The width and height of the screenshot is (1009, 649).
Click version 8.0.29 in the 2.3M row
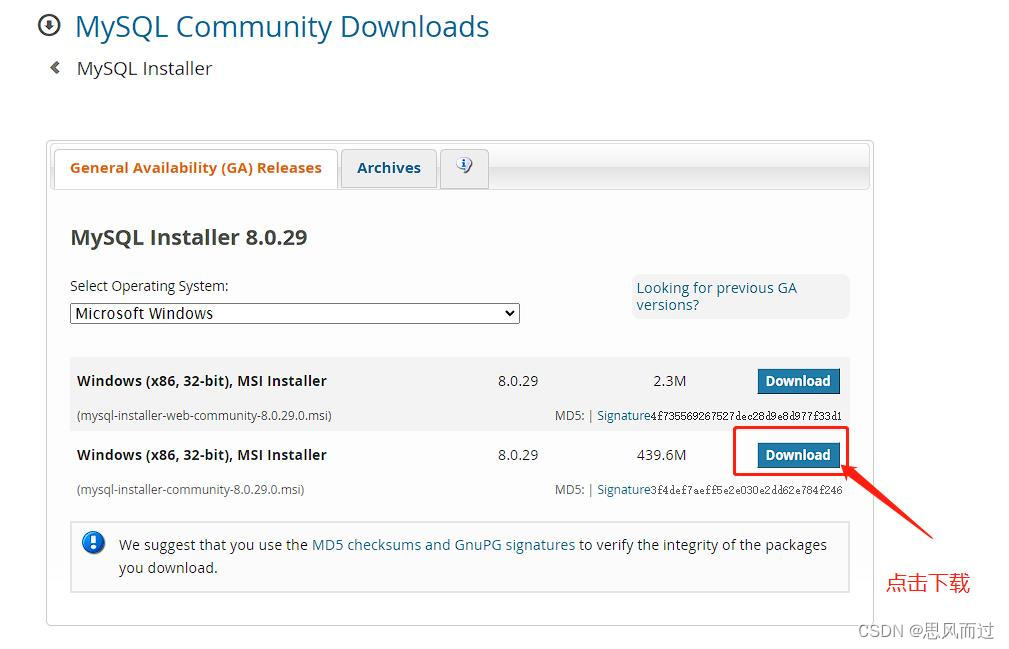pos(517,381)
